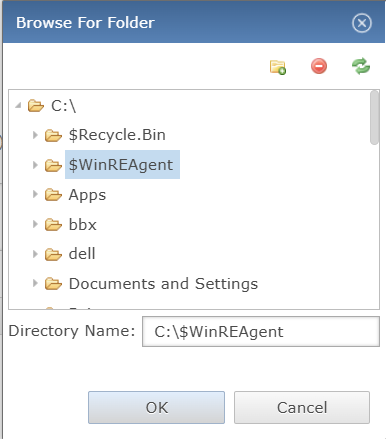
Task: Click the $Recycle.Bin folder icon
Action: (x=53, y=135)
